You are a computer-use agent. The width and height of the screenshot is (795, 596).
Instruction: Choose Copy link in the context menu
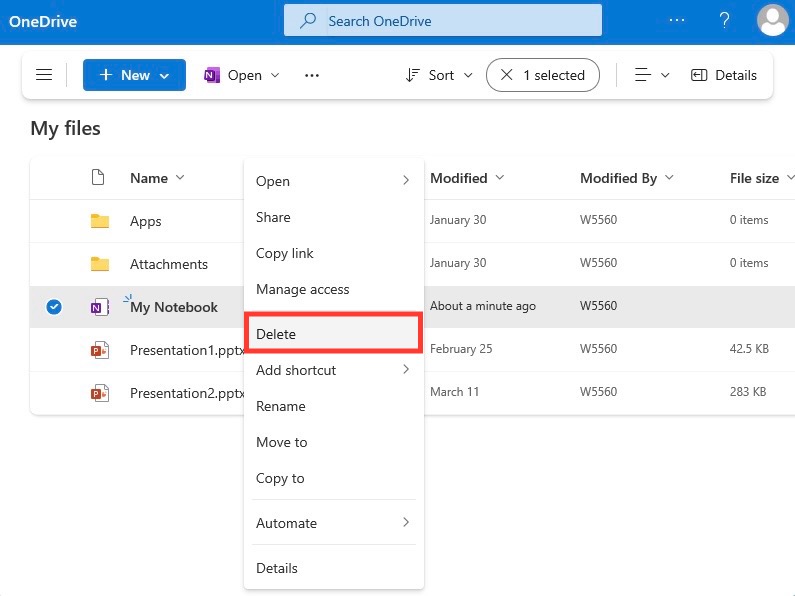[334, 253]
